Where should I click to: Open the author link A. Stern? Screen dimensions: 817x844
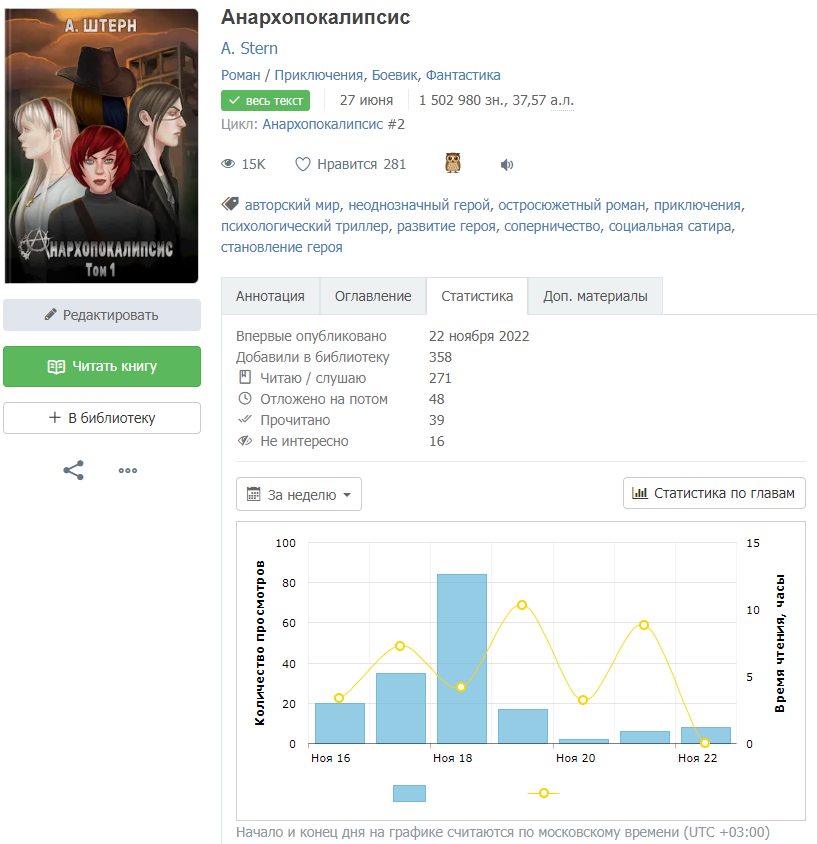click(249, 49)
